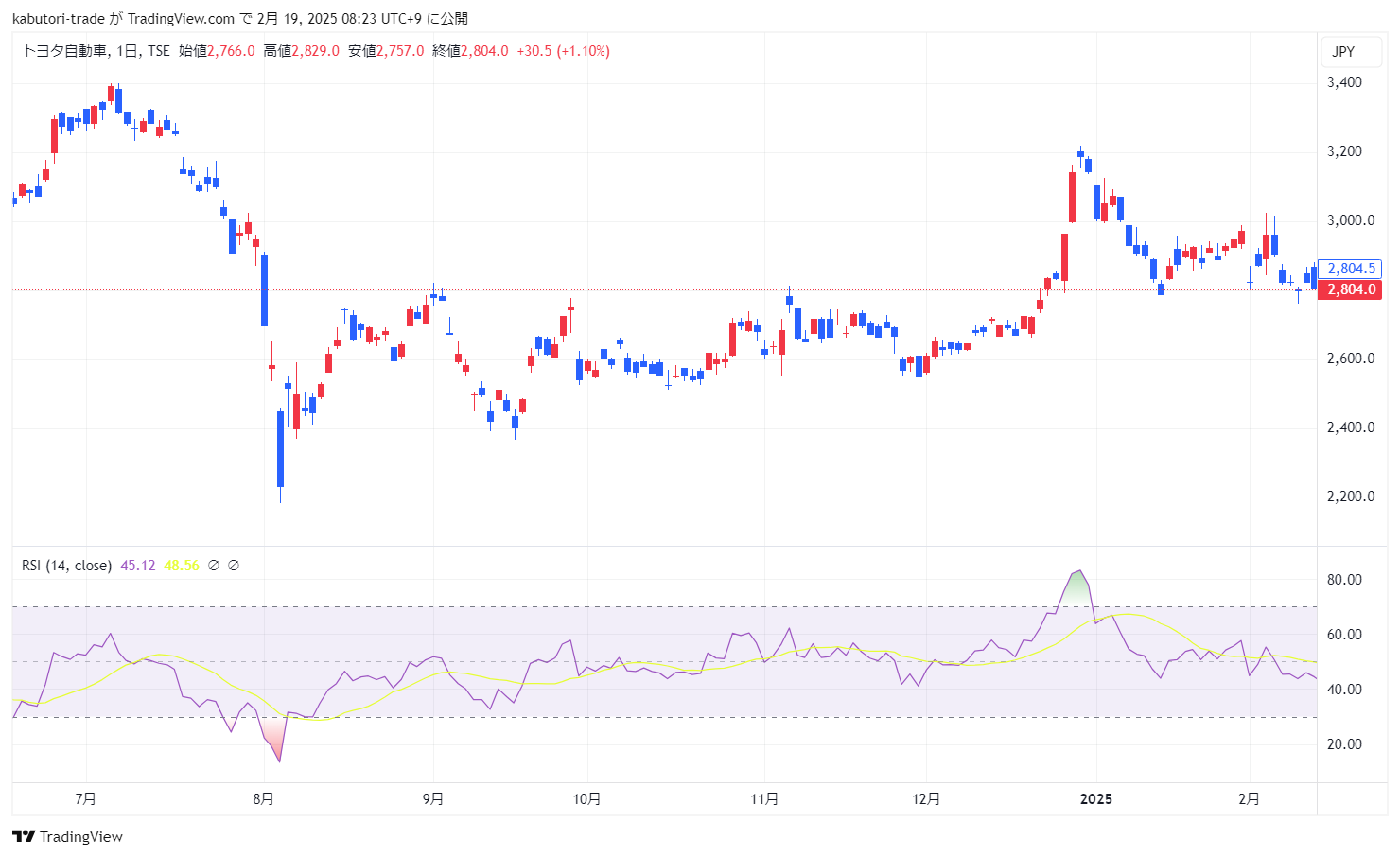Click the purple RSI value 45.12
Viewport: 1400px width, 857px height.
click(x=137, y=566)
